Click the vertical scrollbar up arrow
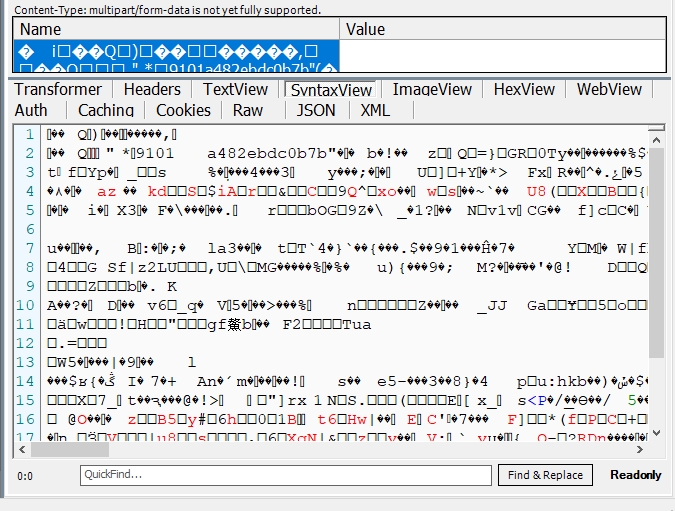675x511 pixels. 656,140
